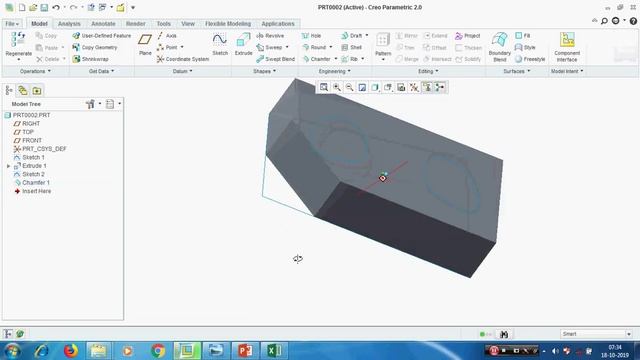This screenshot has width=640, height=360.
Task: Switch to the Annotate tab
Action: tap(103, 24)
